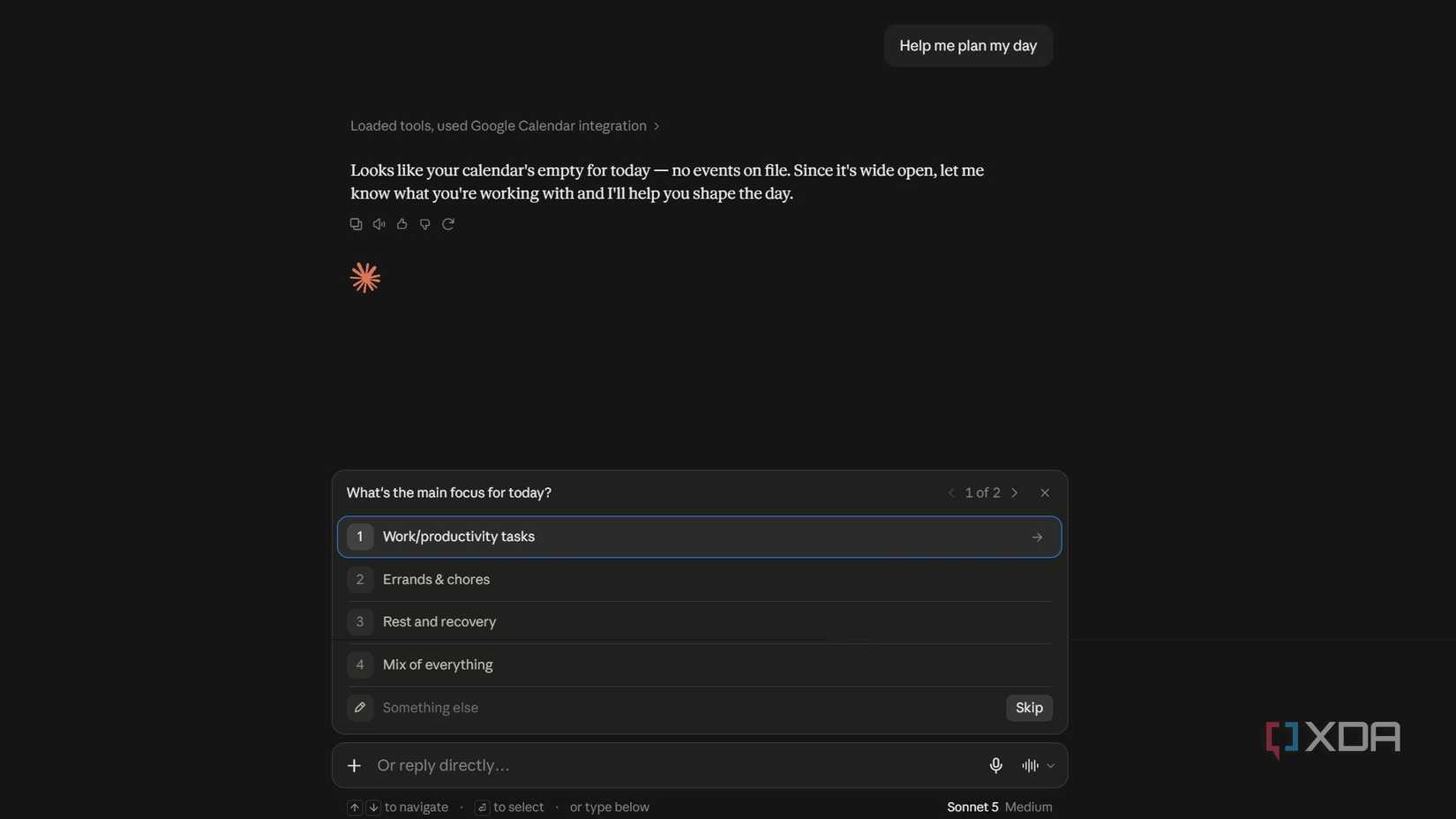This screenshot has width=1456, height=819.
Task: Skip this question
Action: [1029, 708]
